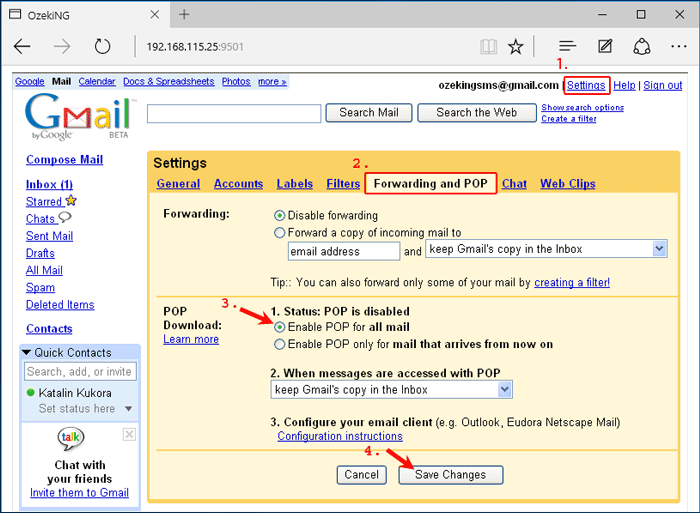This screenshot has height=513, width=700.
Task: Open the Chat settings tab
Action: (x=514, y=184)
